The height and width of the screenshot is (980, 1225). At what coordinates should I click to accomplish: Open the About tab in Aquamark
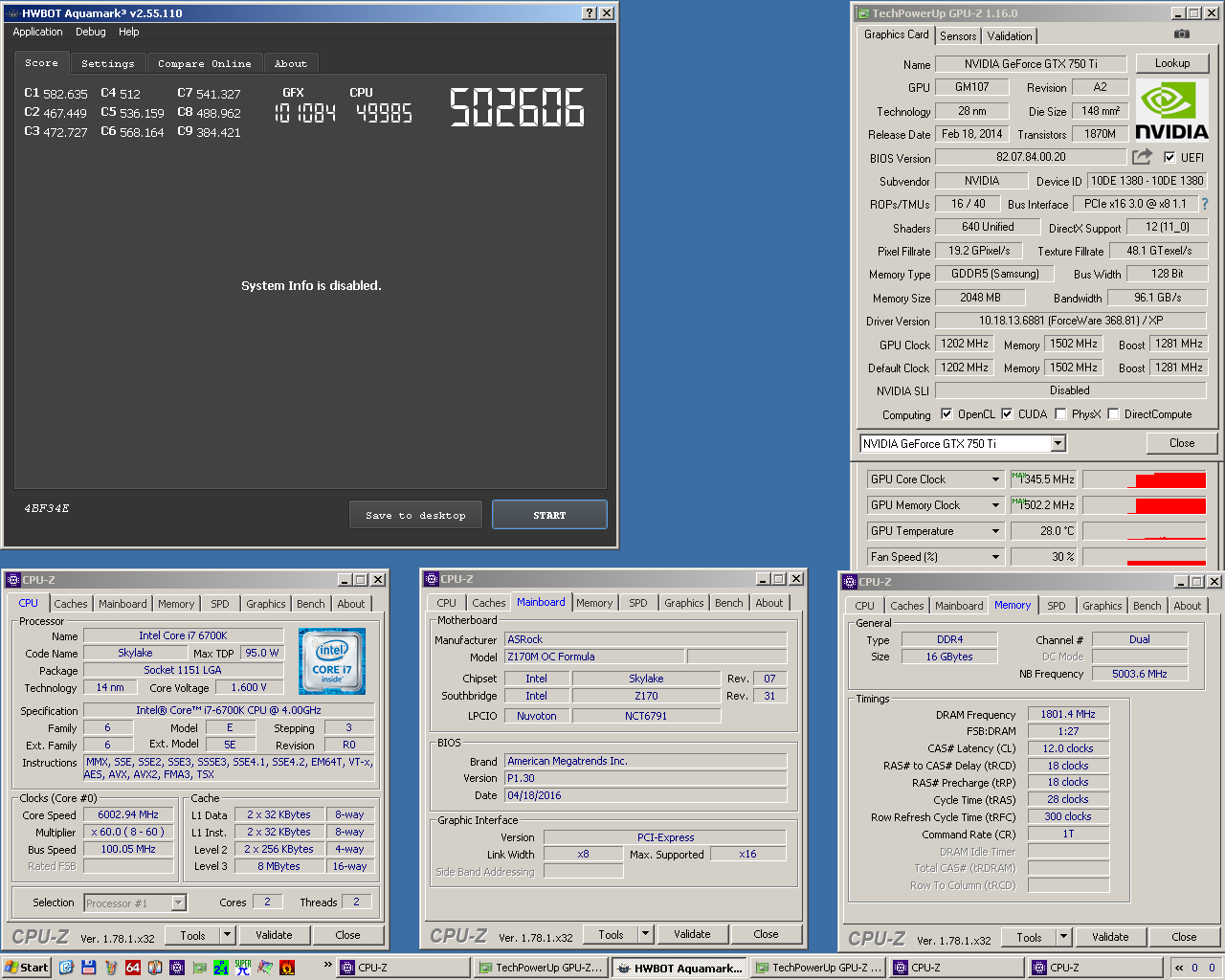(x=291, y=63)
